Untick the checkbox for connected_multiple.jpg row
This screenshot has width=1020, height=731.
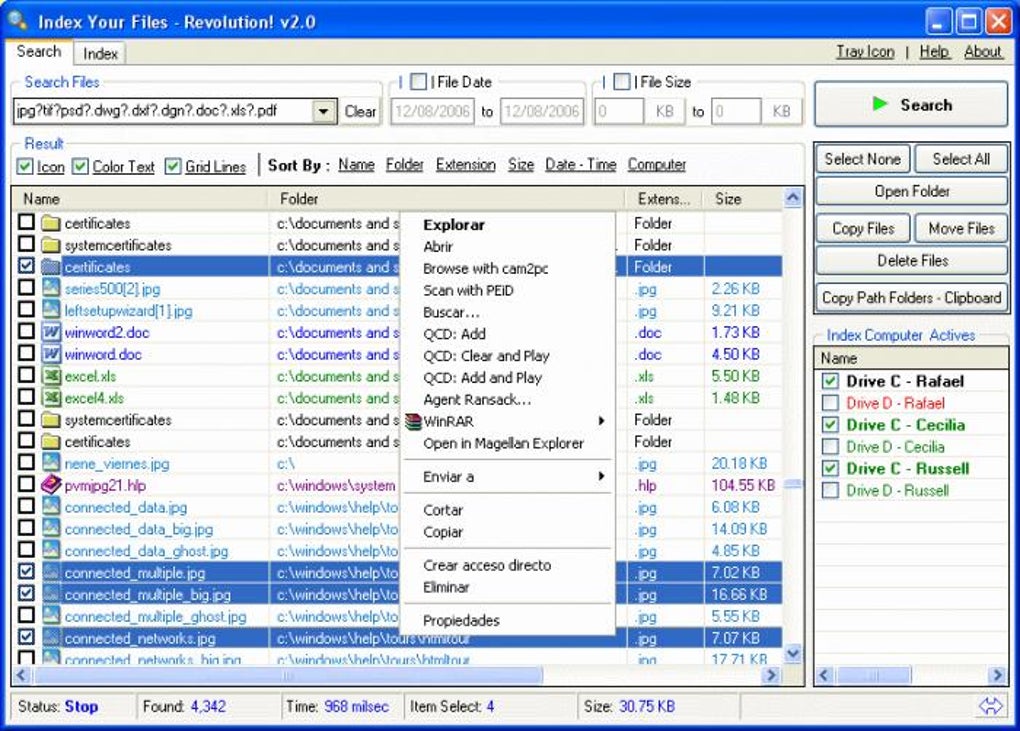click(x=26, y=573)
